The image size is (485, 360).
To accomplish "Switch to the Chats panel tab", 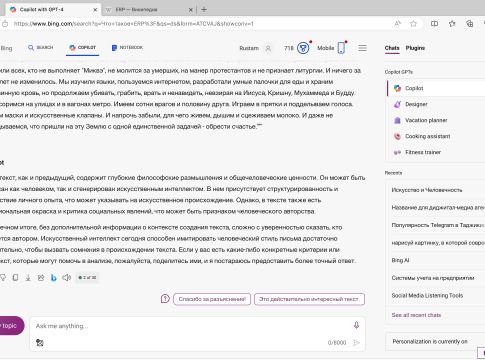I will tap(392, 48).
